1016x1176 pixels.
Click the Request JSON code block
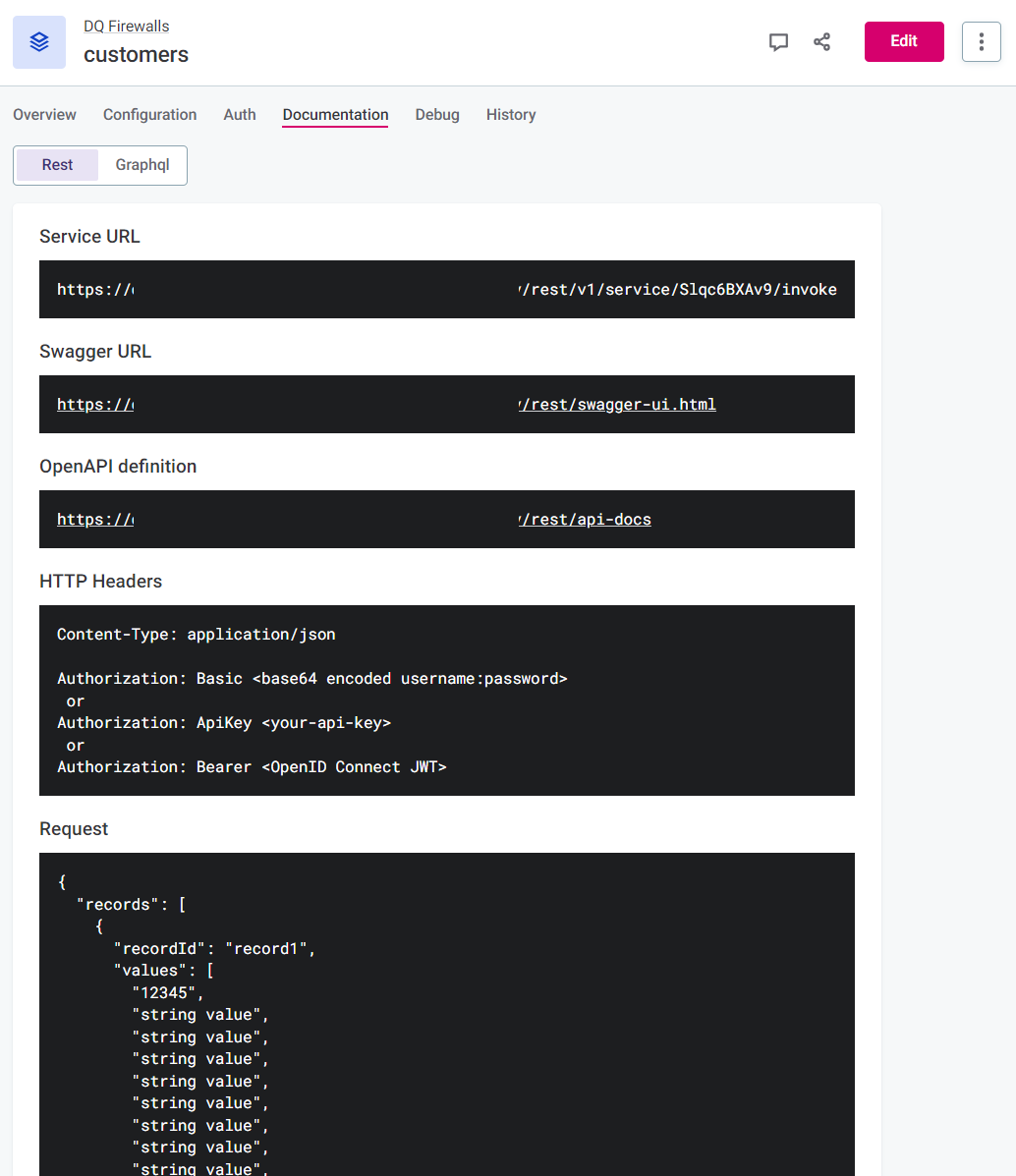[x=446, y=1012]
